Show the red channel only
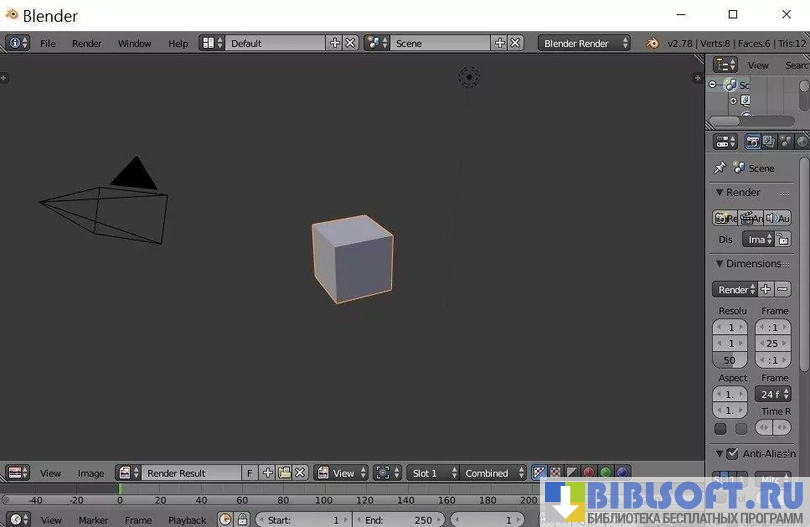Screen dimensions: 810x527 (x=589, y=473)
